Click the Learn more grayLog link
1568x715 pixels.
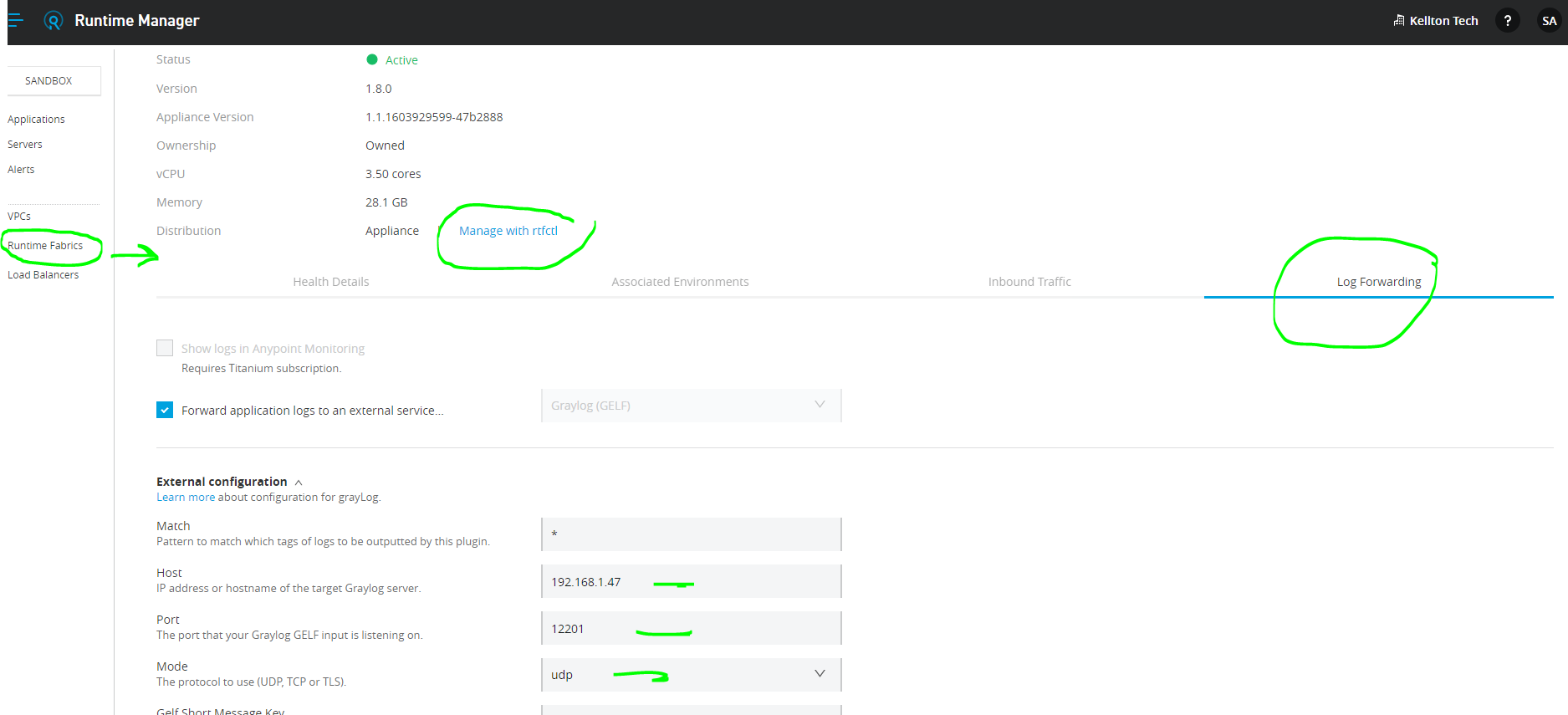click(x=186, y=498)
